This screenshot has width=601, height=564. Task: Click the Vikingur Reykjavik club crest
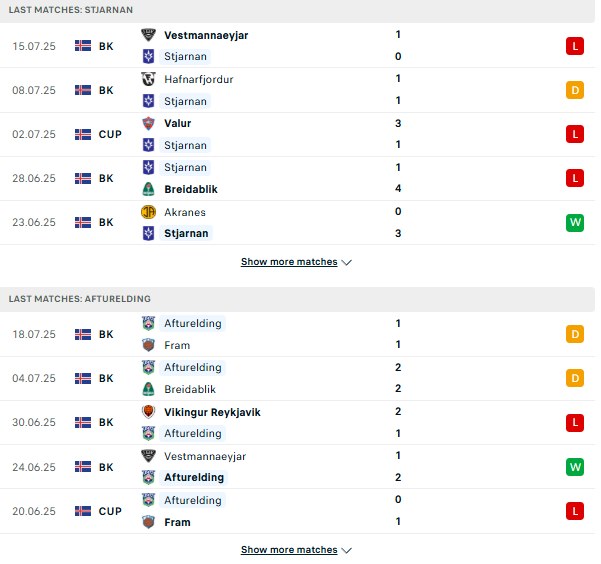[x=148, y=412]
